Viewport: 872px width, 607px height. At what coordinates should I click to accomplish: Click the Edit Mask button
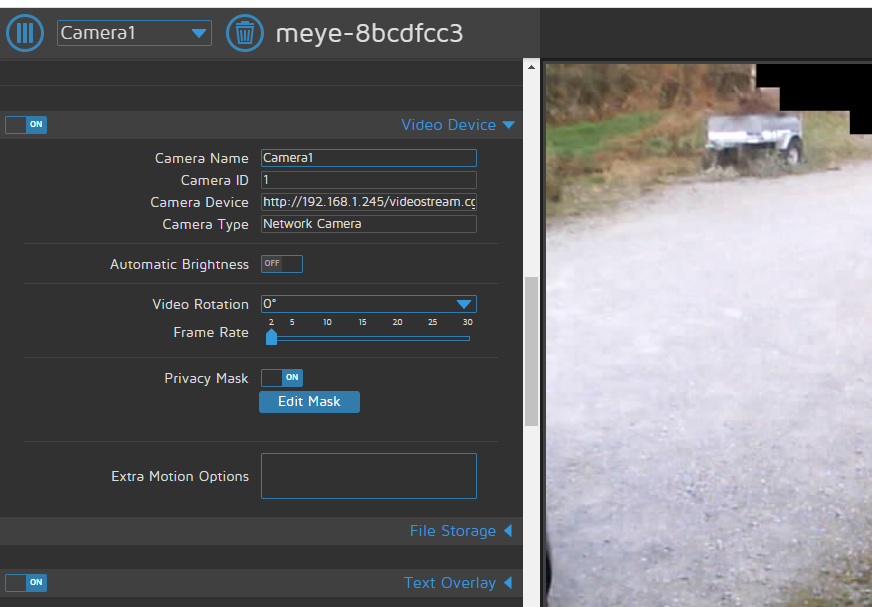(309, 401)
